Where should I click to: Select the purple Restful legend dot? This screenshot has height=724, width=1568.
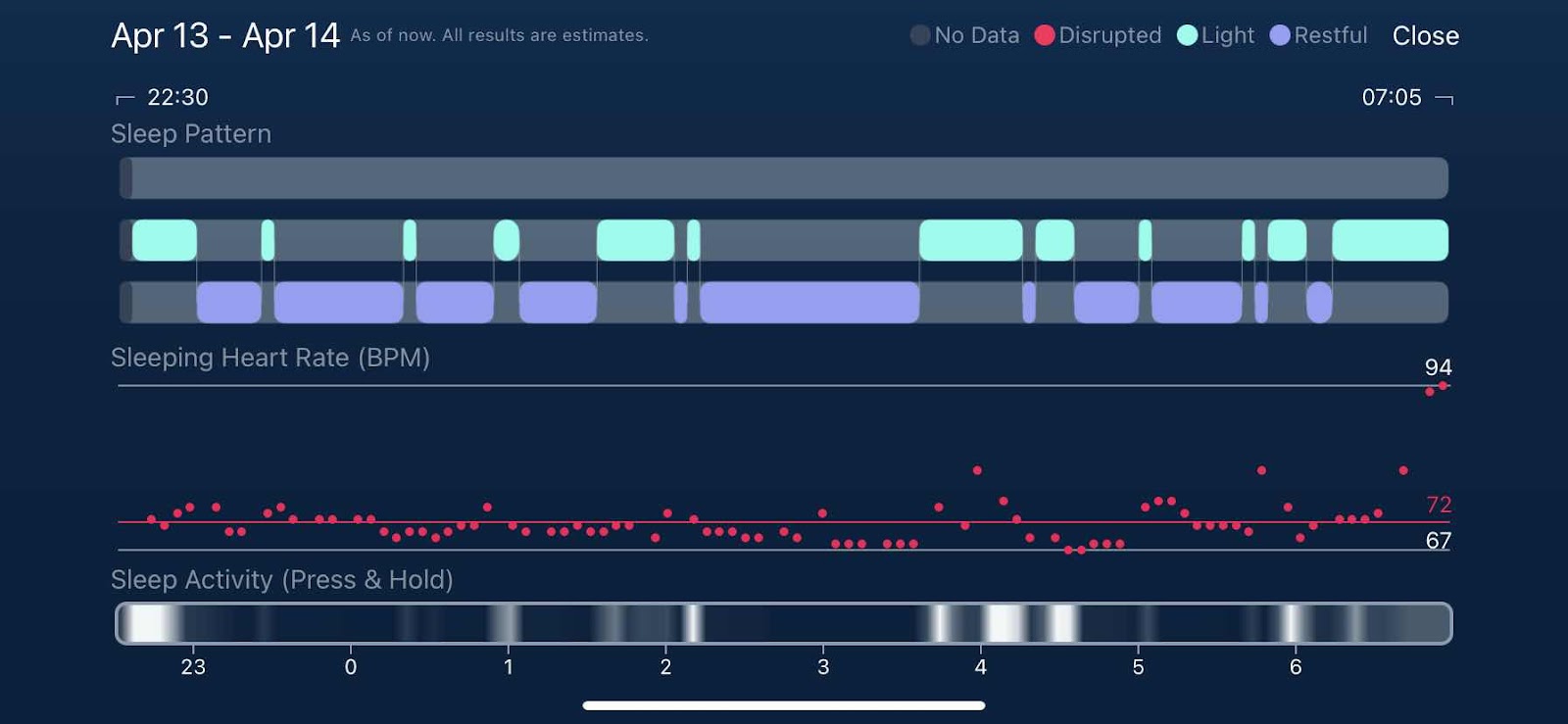pyautogui.click(x=1280, y=35)
